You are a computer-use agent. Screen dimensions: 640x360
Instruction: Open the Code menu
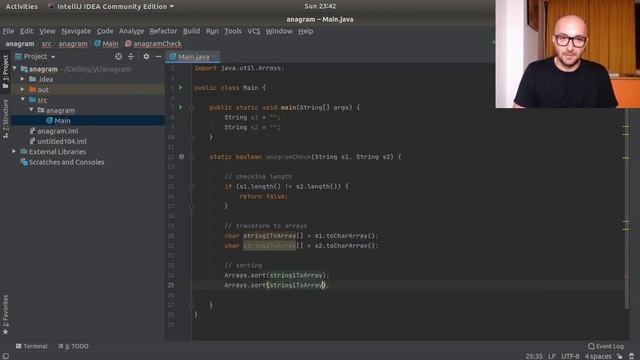tap(105, 31)
